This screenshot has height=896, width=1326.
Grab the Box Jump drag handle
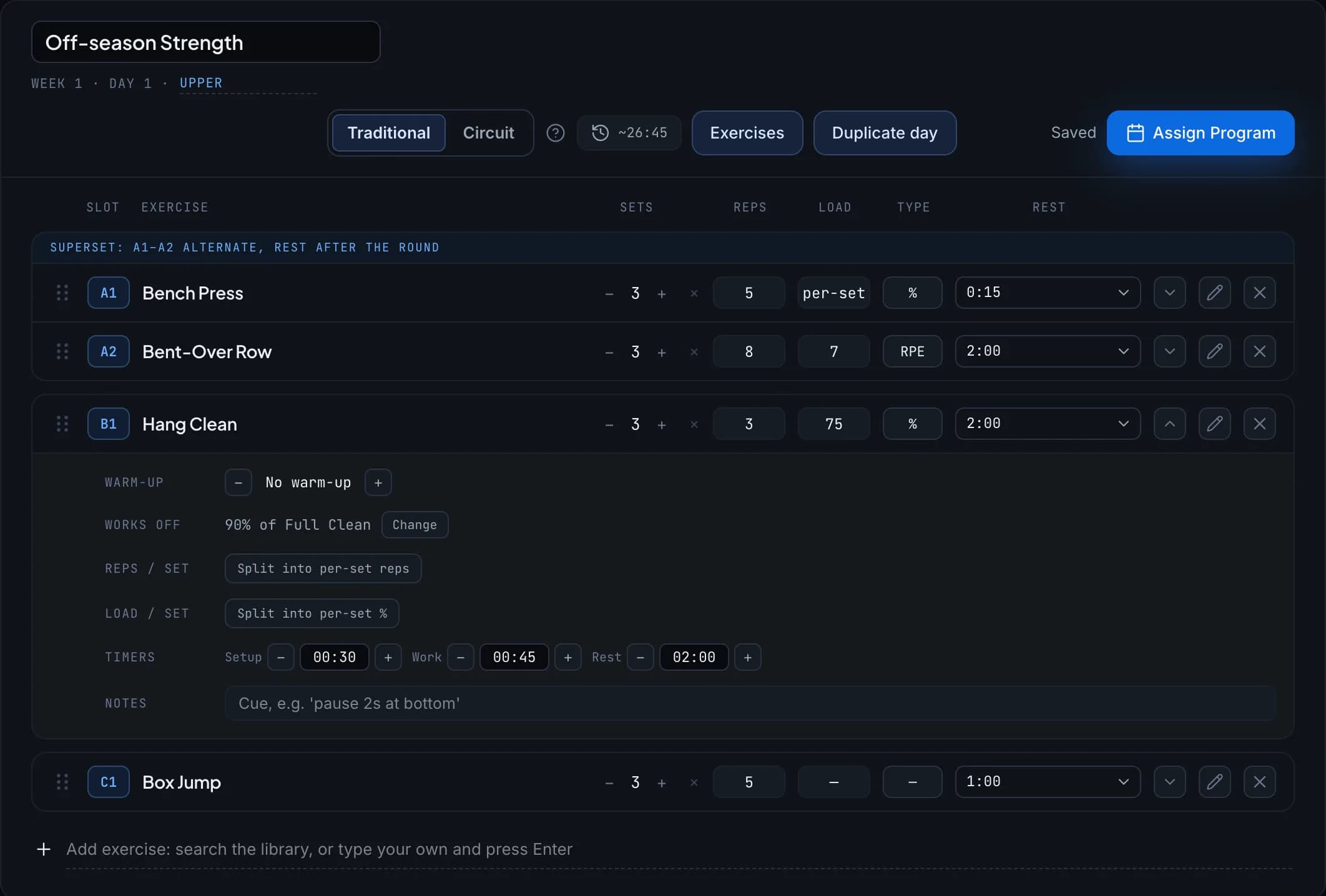click(x=62, y=782)
